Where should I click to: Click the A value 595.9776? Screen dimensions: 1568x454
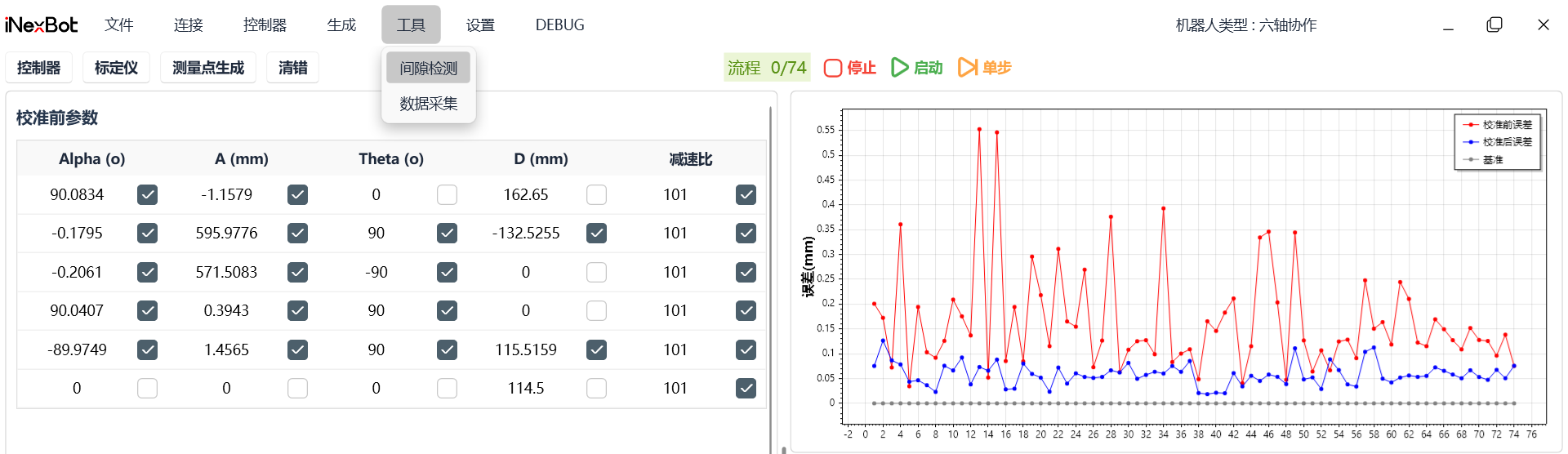tap(226, 233)
